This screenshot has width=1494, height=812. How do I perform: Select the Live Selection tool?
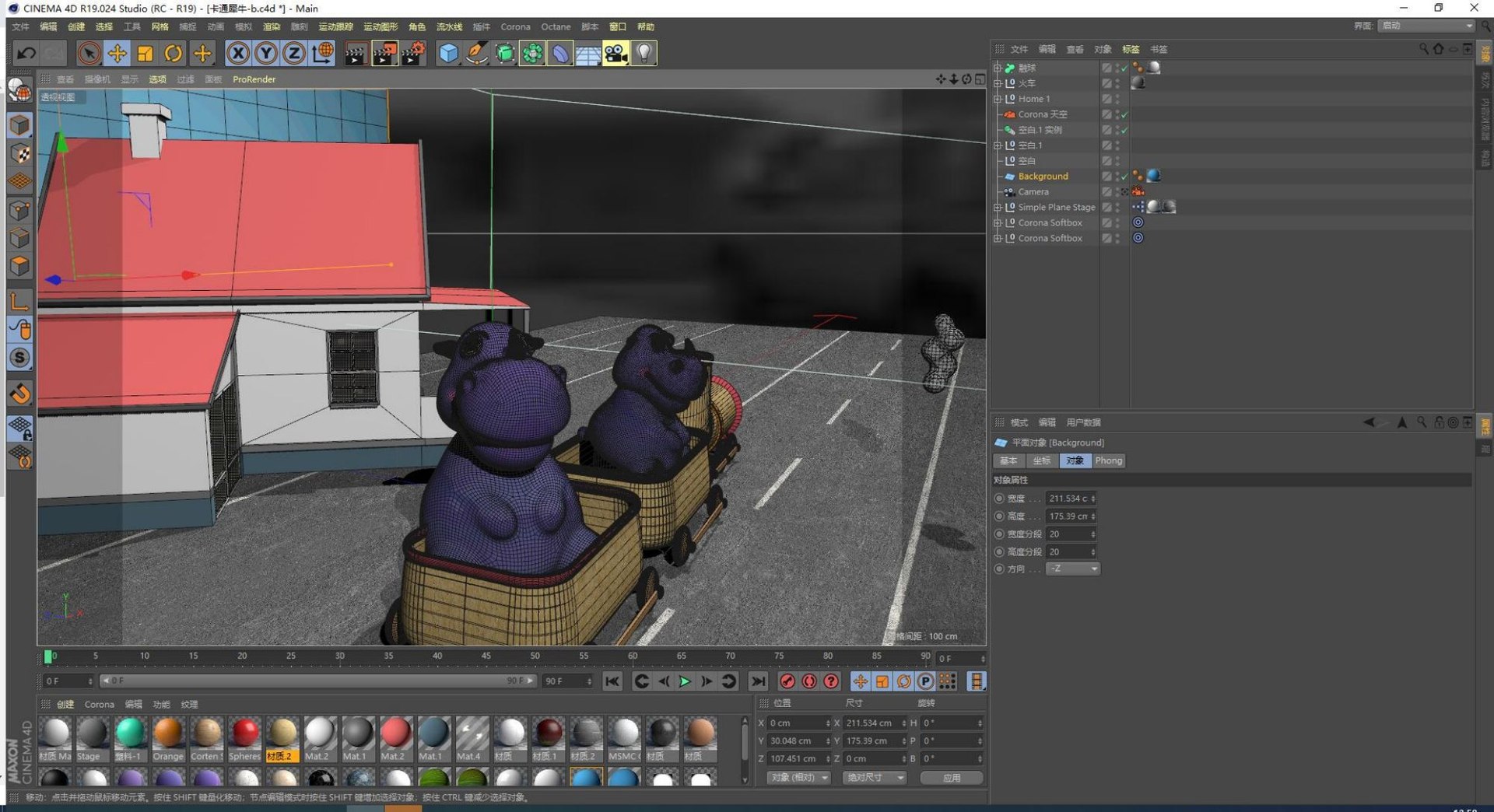[89, 53]
